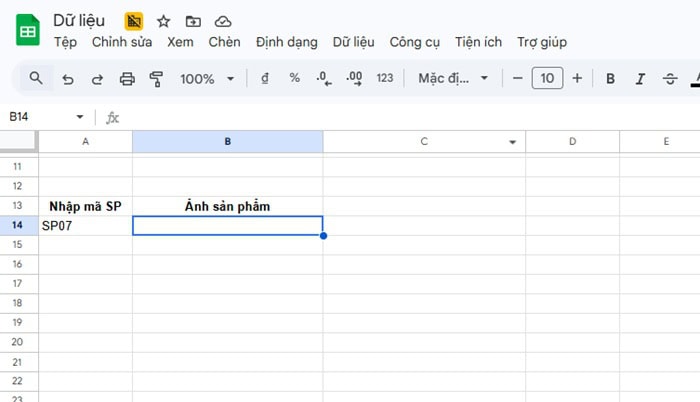
Task: Decrease font size with minus button
Action: (x=517, y=78)
